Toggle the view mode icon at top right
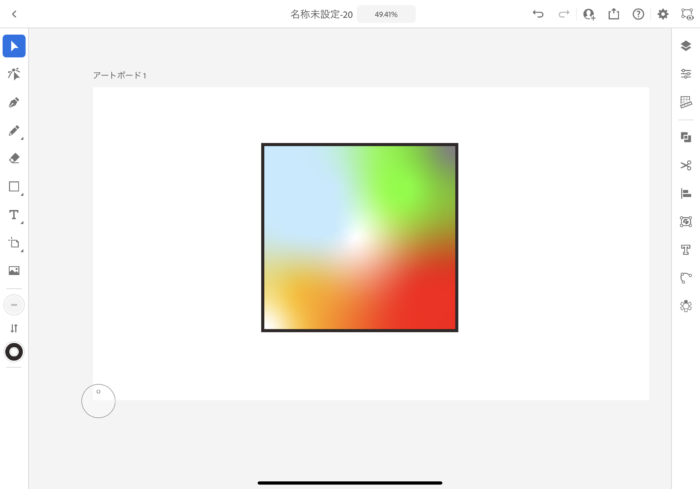Image resolution: width=700 pixels, height=489 pixels. click(x=687, y=14)
